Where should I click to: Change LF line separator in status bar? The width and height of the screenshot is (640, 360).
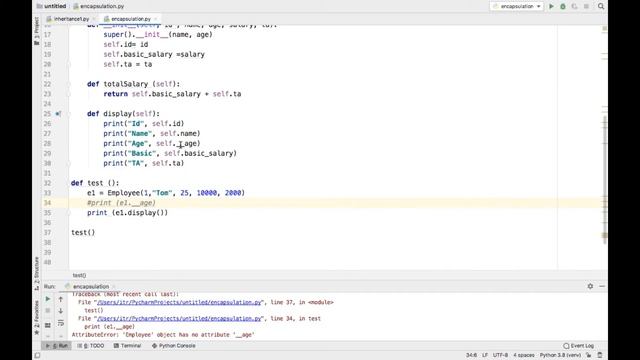point(485,355)
